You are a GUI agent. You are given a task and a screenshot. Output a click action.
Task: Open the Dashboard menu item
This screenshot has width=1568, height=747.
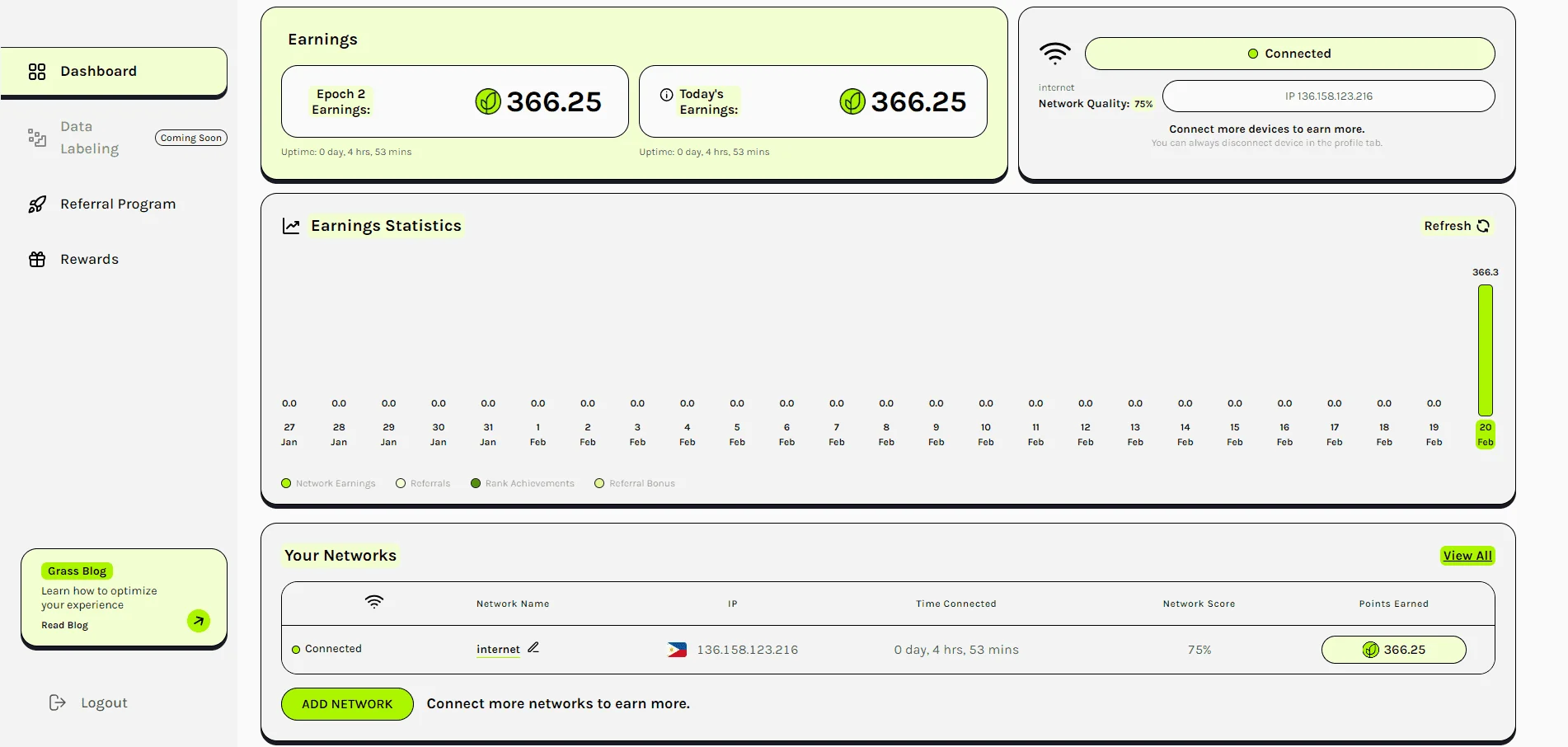click(x=114, y=72)
